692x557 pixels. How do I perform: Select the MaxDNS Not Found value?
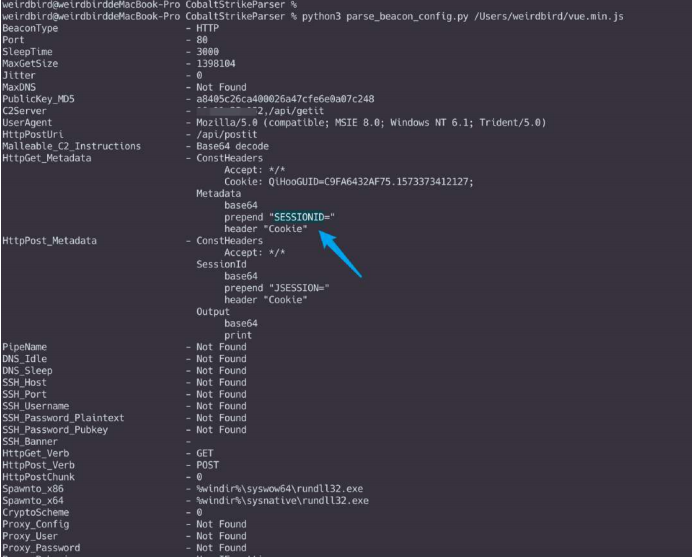222,87
